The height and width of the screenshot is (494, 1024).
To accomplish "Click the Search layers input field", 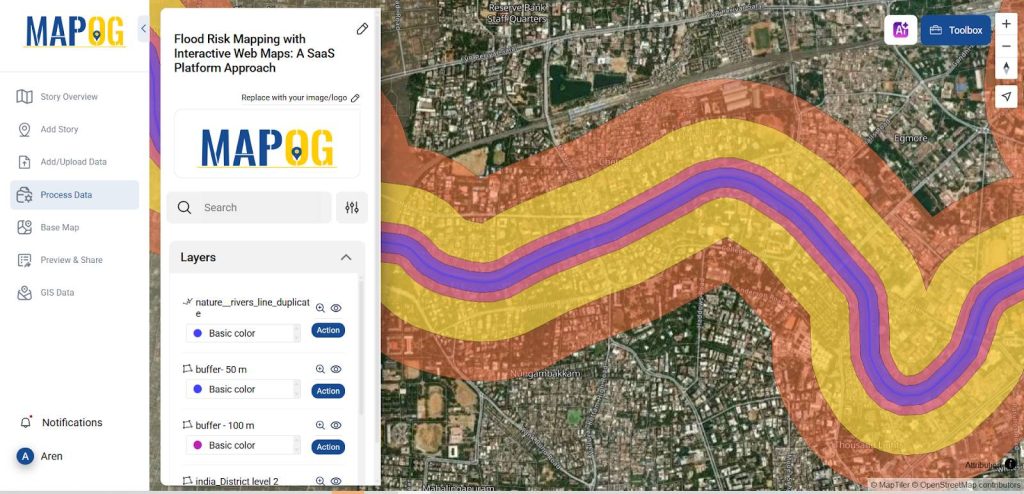I will point(260,208).
